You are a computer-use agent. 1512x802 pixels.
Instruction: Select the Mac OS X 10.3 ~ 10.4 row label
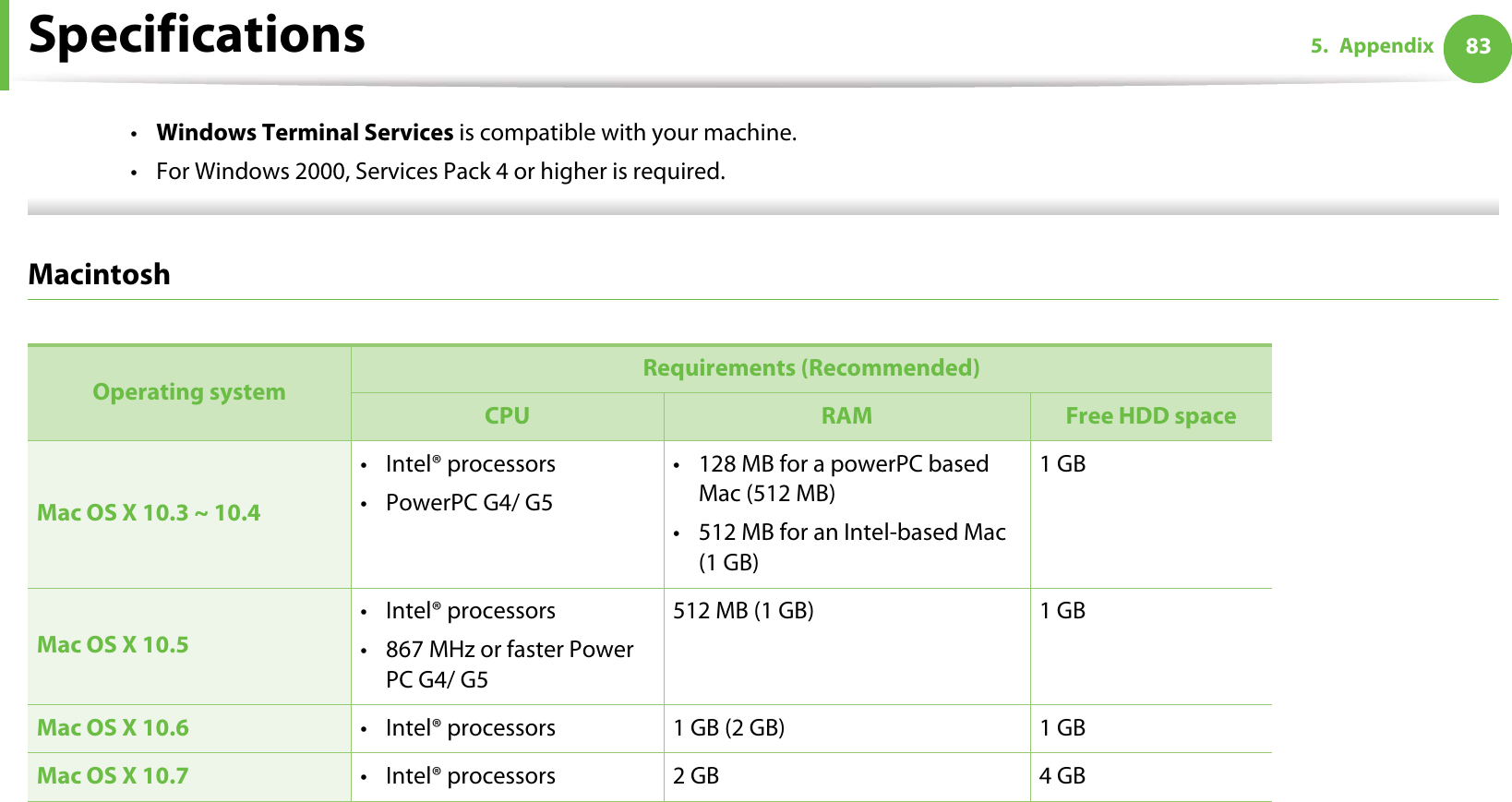click(149, 513)
